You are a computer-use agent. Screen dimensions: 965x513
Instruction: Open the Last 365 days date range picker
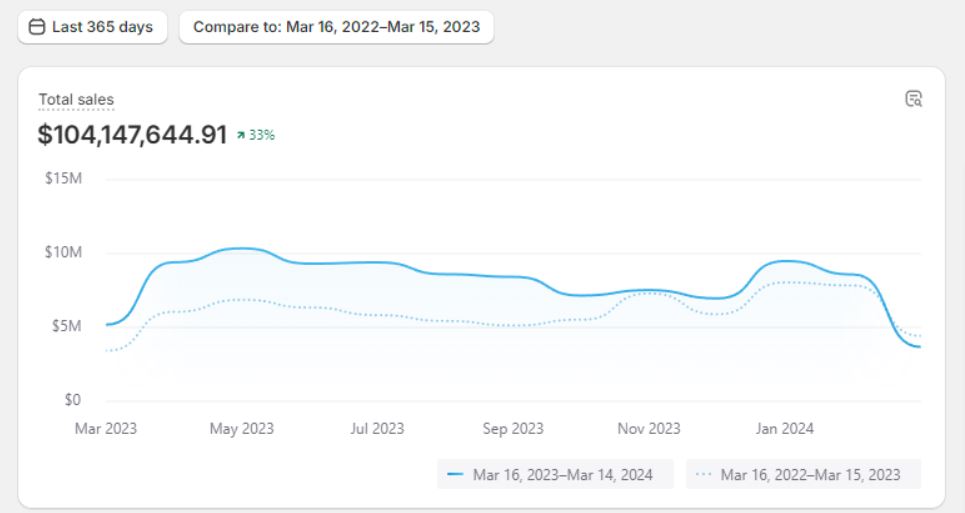[x=92, y=27]
